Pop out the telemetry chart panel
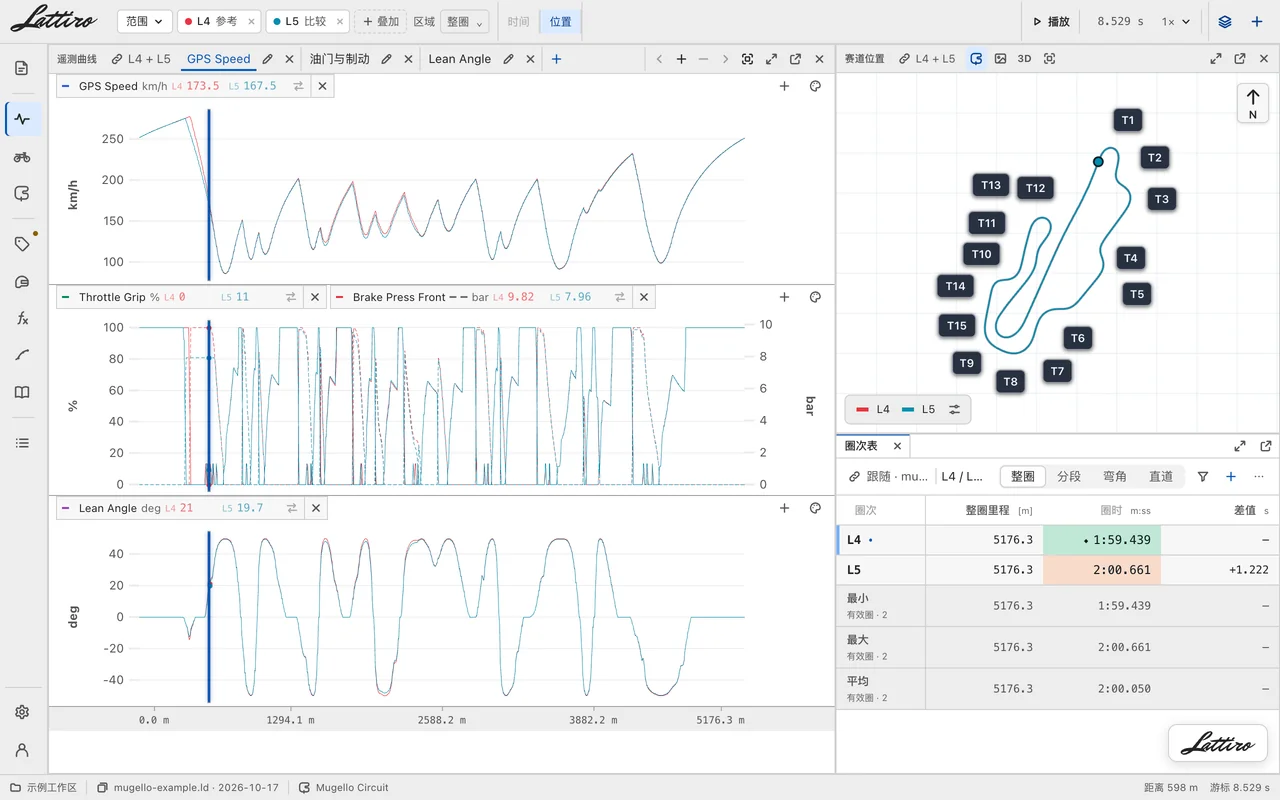 795,59
